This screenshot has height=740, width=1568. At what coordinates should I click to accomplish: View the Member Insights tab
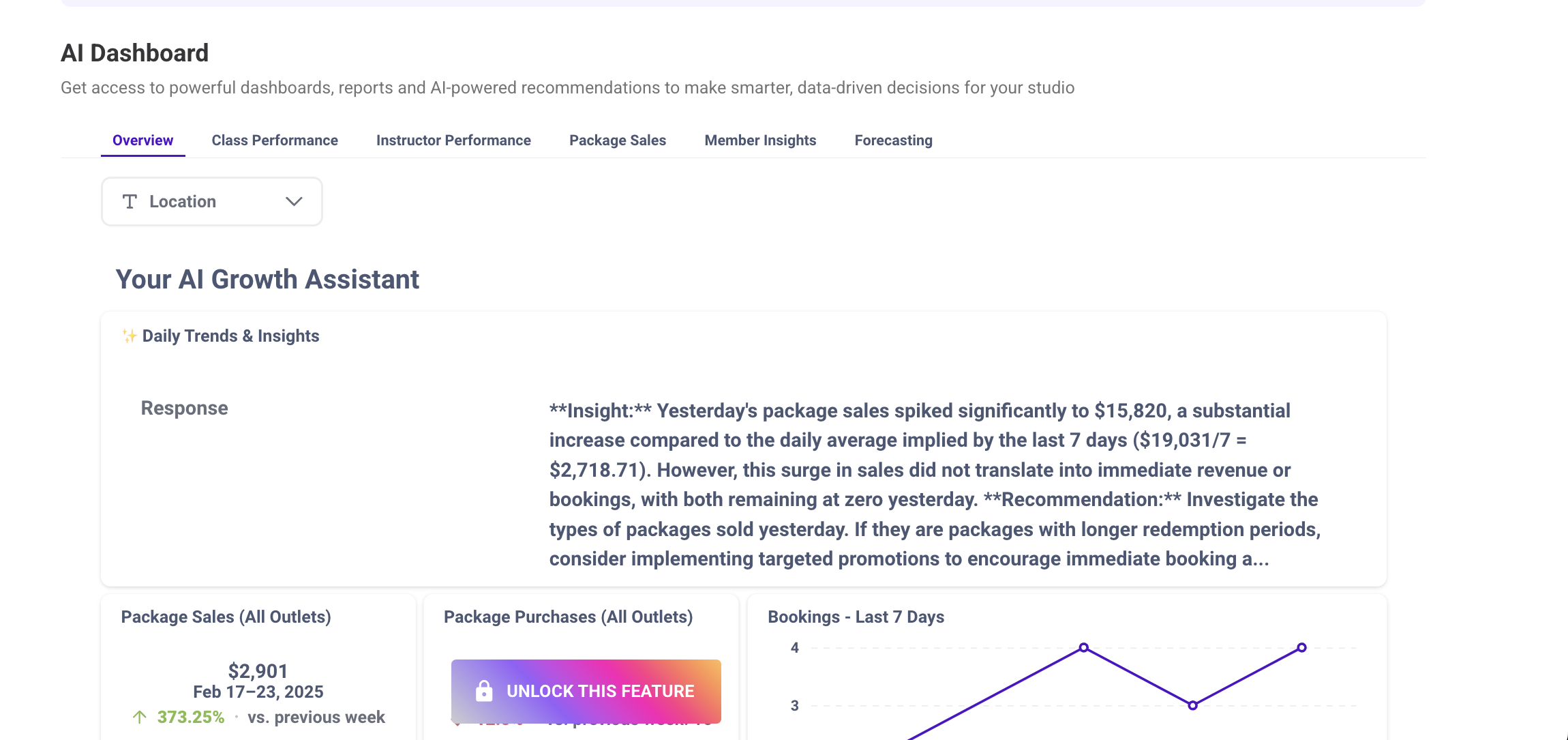760,140
